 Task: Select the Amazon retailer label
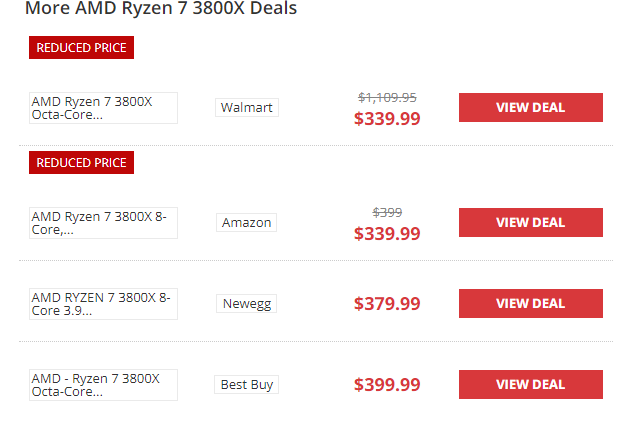tap(246, 223)
